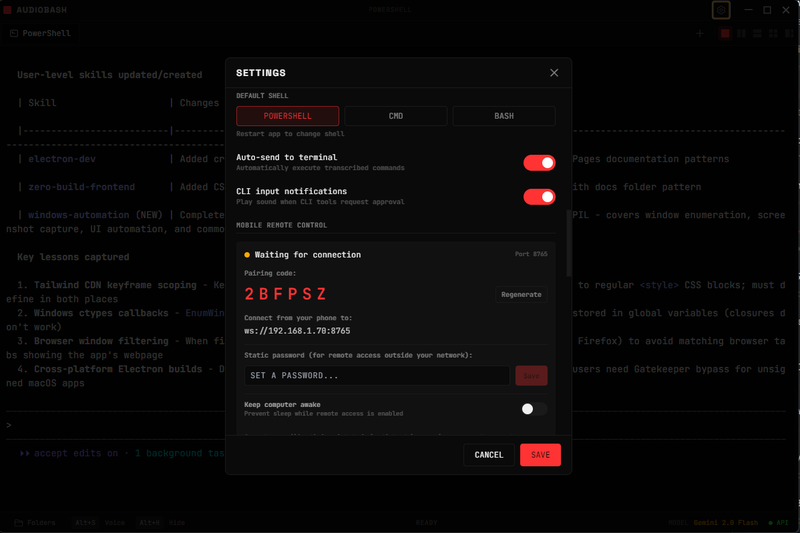Switch to the PowerShell terminal tab
This screenshot has width=800, height=533.
[40, 33]
